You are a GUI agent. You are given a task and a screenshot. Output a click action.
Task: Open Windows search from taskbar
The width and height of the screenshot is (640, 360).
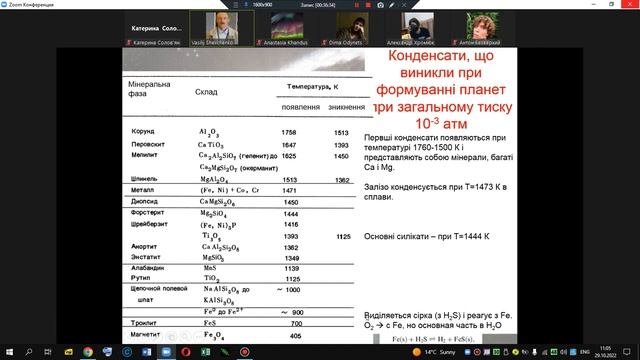29,352
